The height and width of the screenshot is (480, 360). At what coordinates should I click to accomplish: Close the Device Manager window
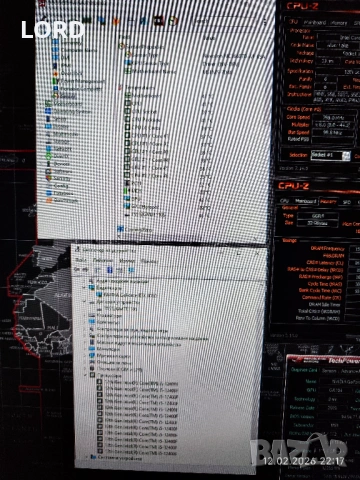coord(257,253)
